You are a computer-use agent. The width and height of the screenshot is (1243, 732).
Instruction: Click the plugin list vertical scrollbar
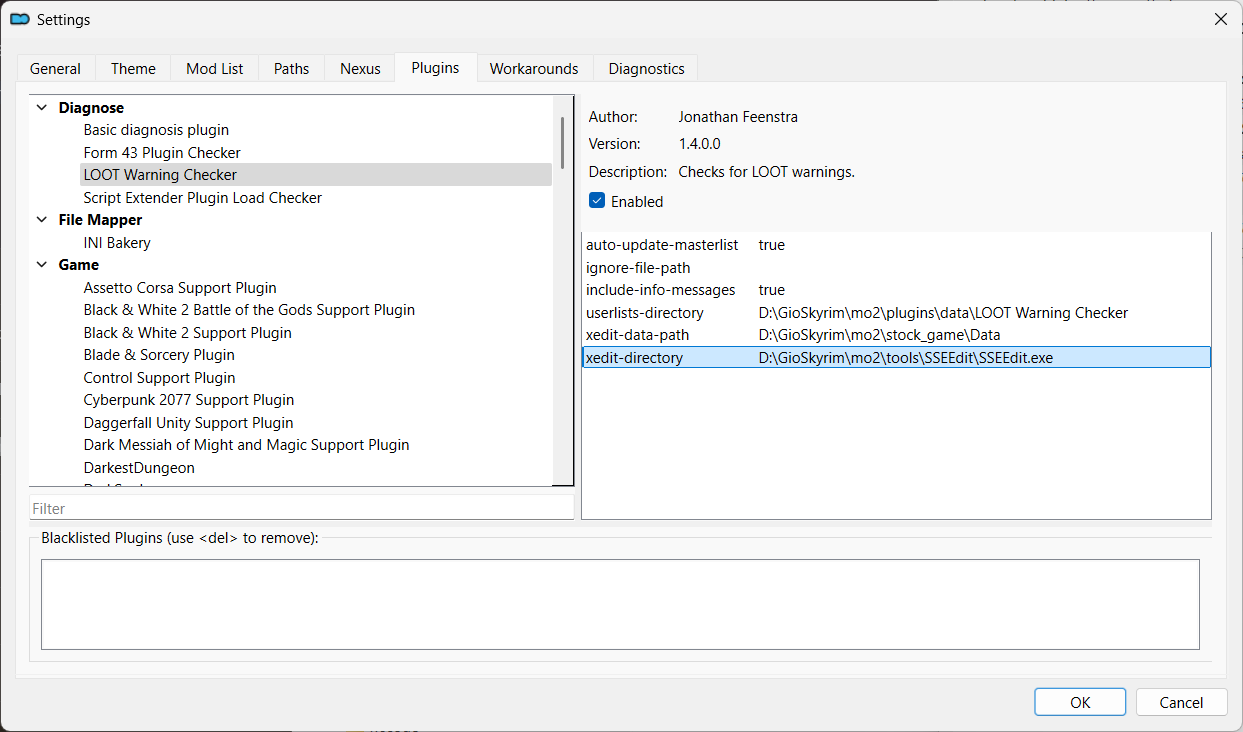click(562, 143)
